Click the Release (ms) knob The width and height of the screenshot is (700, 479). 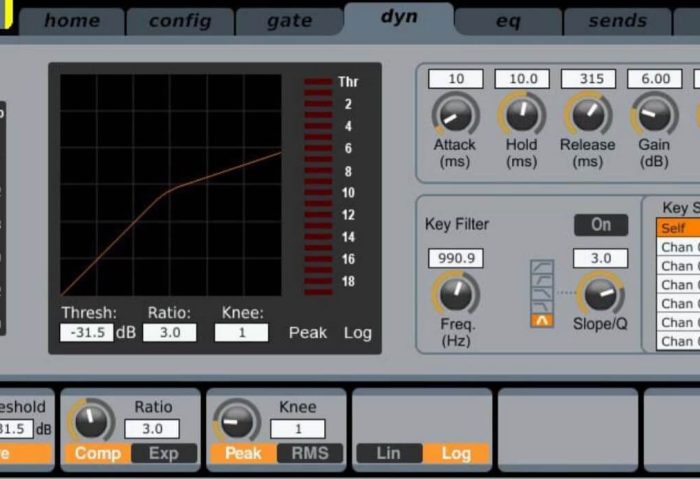(588, 115)
